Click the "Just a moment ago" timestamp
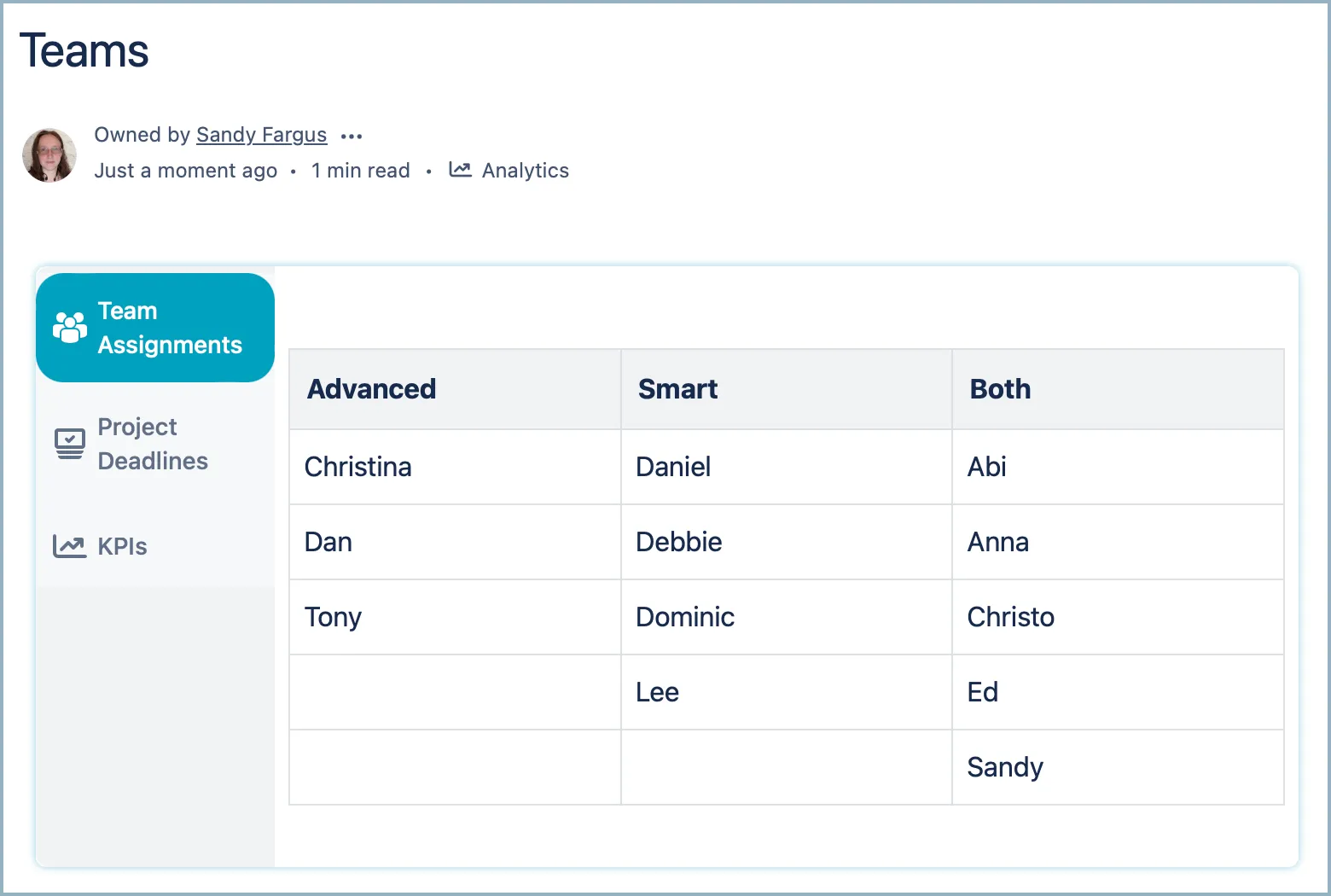 point(185,171)
